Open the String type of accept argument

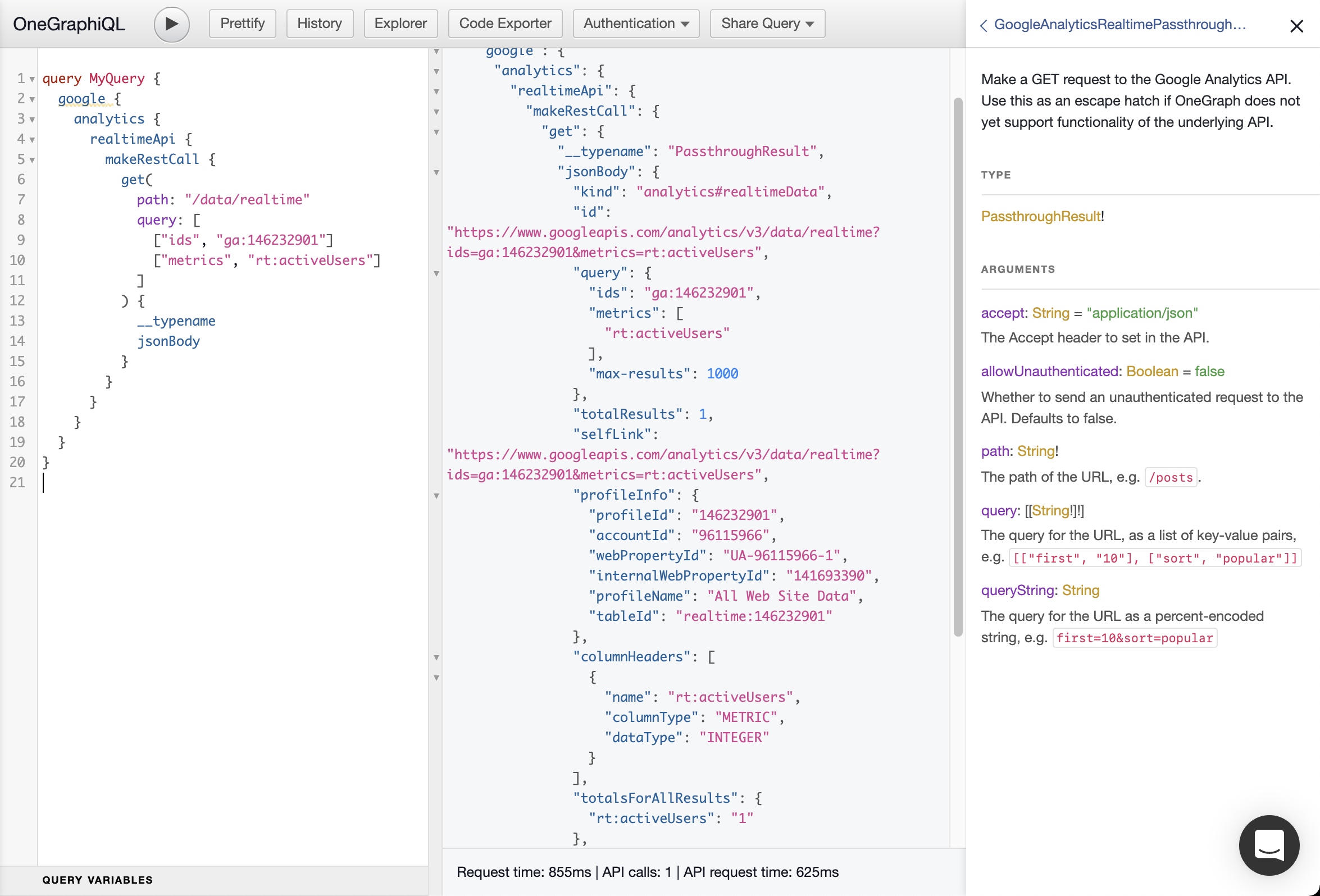coord(1050,313)
